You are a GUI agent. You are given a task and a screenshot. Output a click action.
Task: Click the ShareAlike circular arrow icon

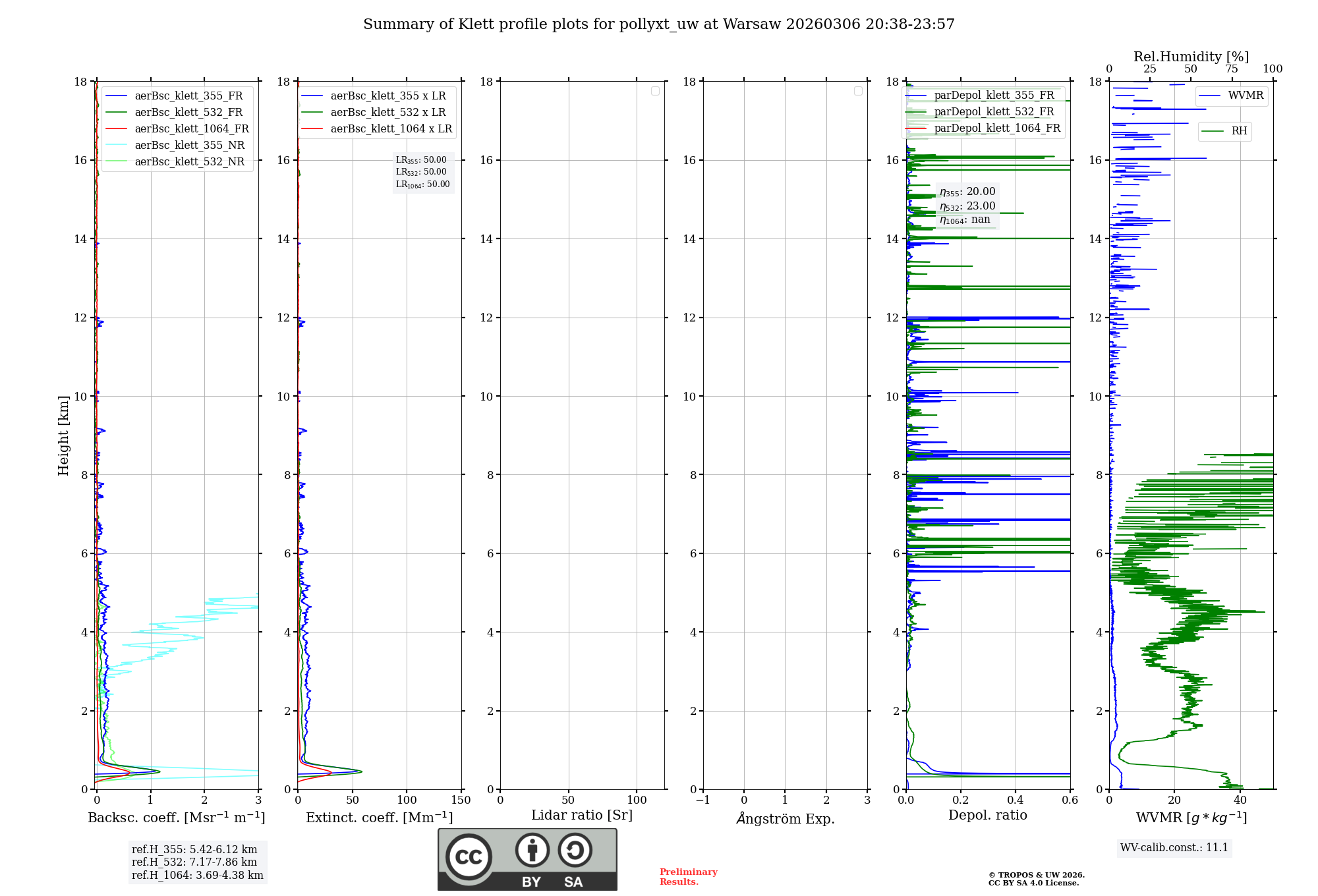tap(575, 850)
